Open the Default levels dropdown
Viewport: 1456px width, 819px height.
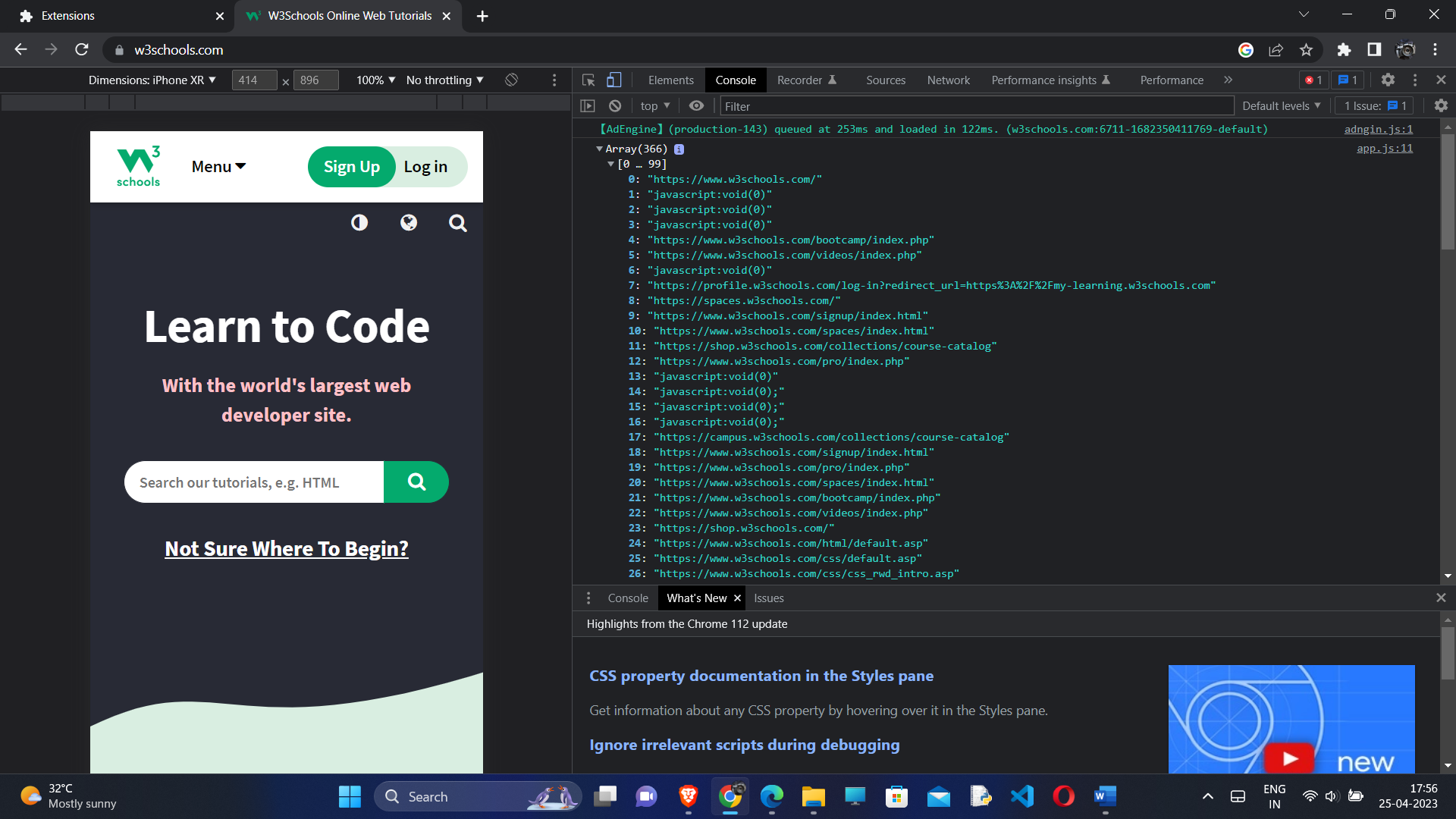(1282, 106)
